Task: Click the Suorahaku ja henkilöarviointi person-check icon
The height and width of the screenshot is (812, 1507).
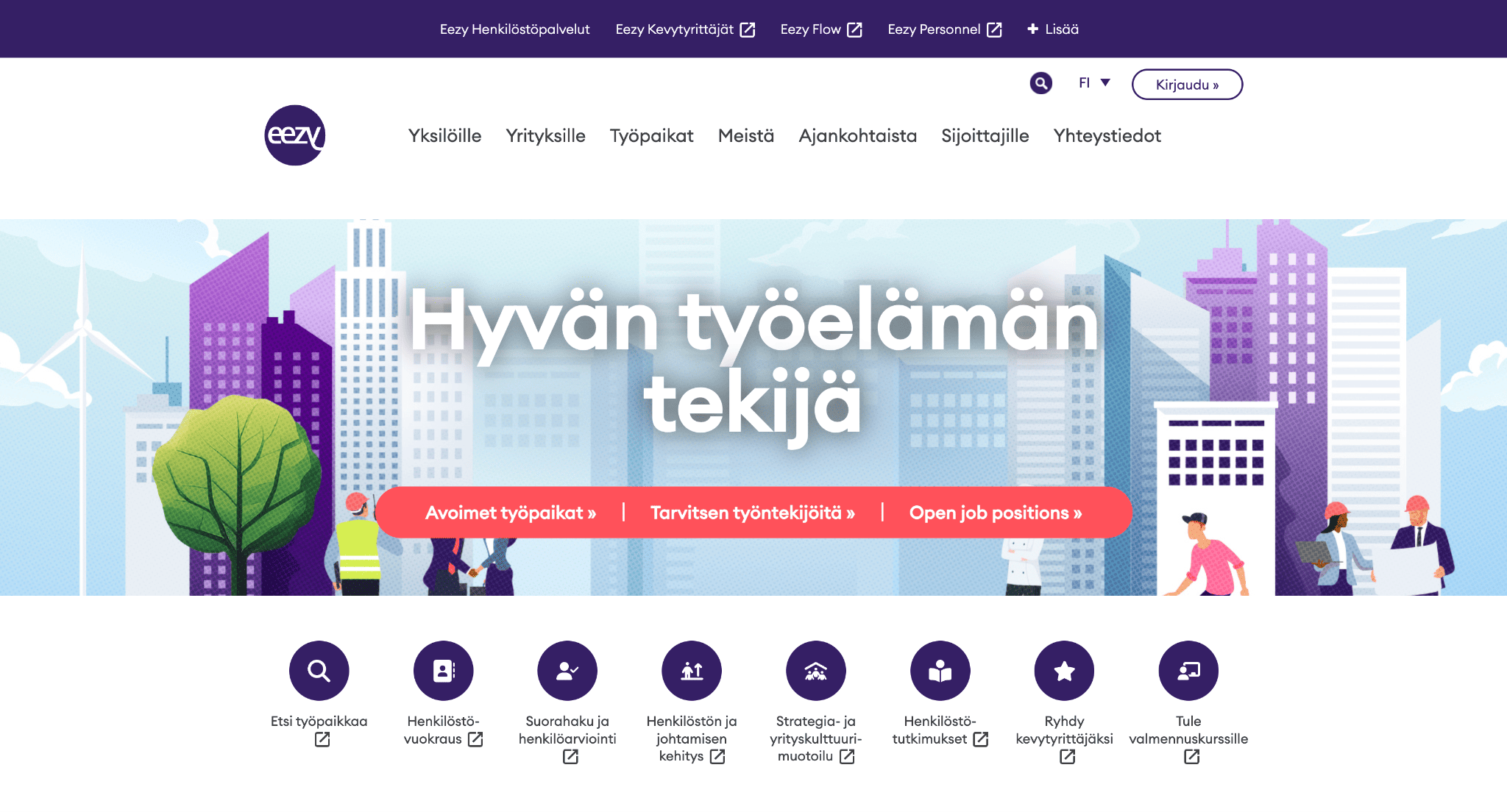Action: (567, 671)
